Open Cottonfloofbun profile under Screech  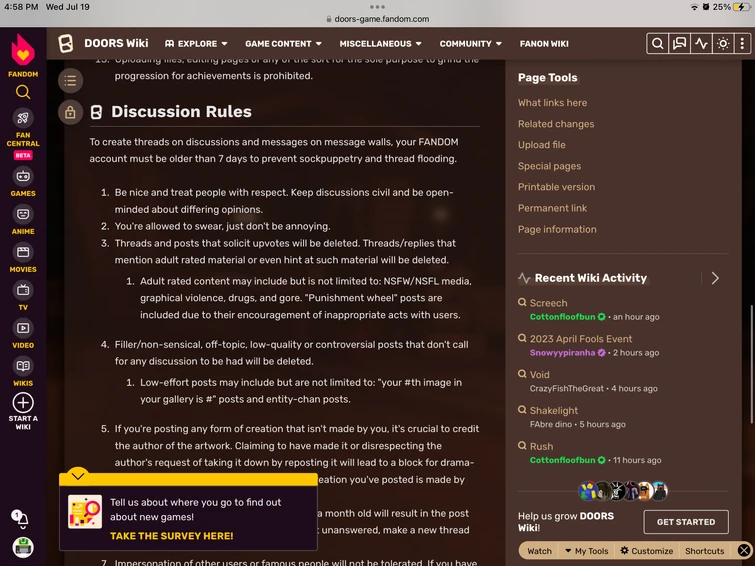pyautogui.click(x=562, y=317)
